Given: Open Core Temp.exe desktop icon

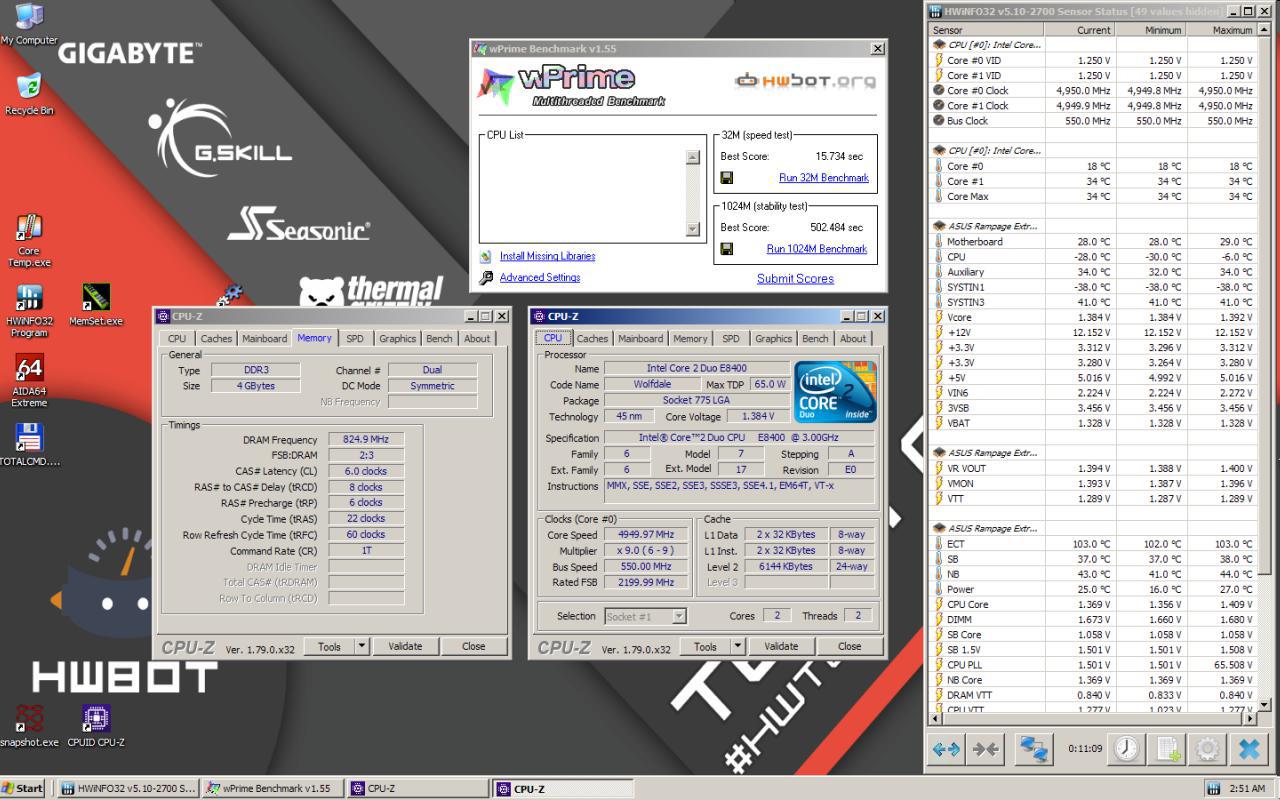Looking at the screenshot, I should 29,240.
